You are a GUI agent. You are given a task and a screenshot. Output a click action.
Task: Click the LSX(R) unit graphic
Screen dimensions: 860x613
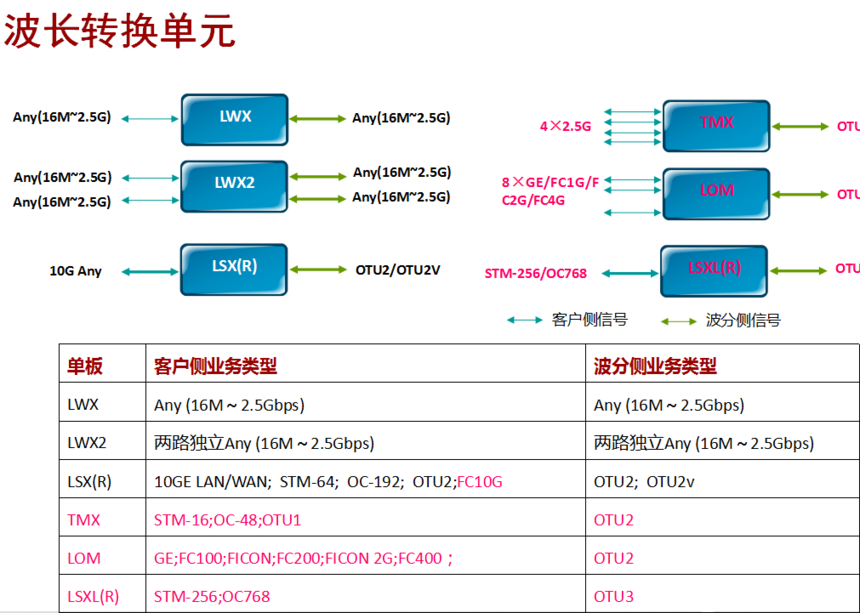(233, 270)
